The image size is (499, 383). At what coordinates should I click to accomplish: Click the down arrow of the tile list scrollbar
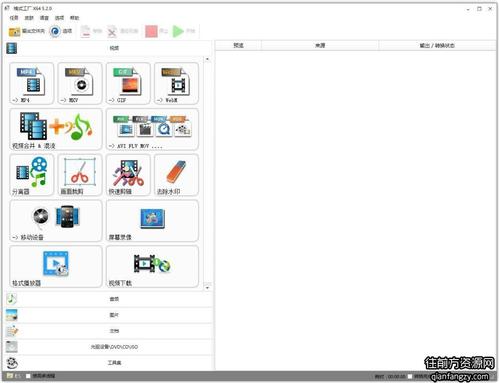pyautogui.click(x=207, y=287)
